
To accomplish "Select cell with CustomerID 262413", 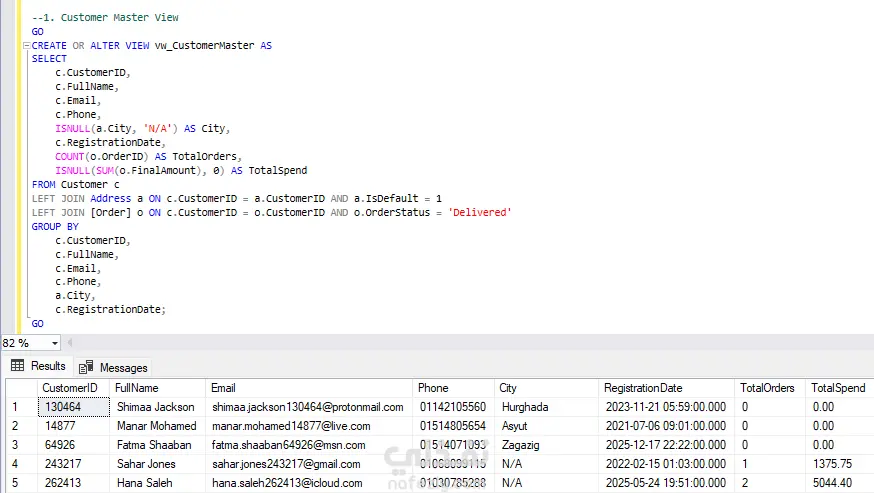I will (x=74, y=483).
